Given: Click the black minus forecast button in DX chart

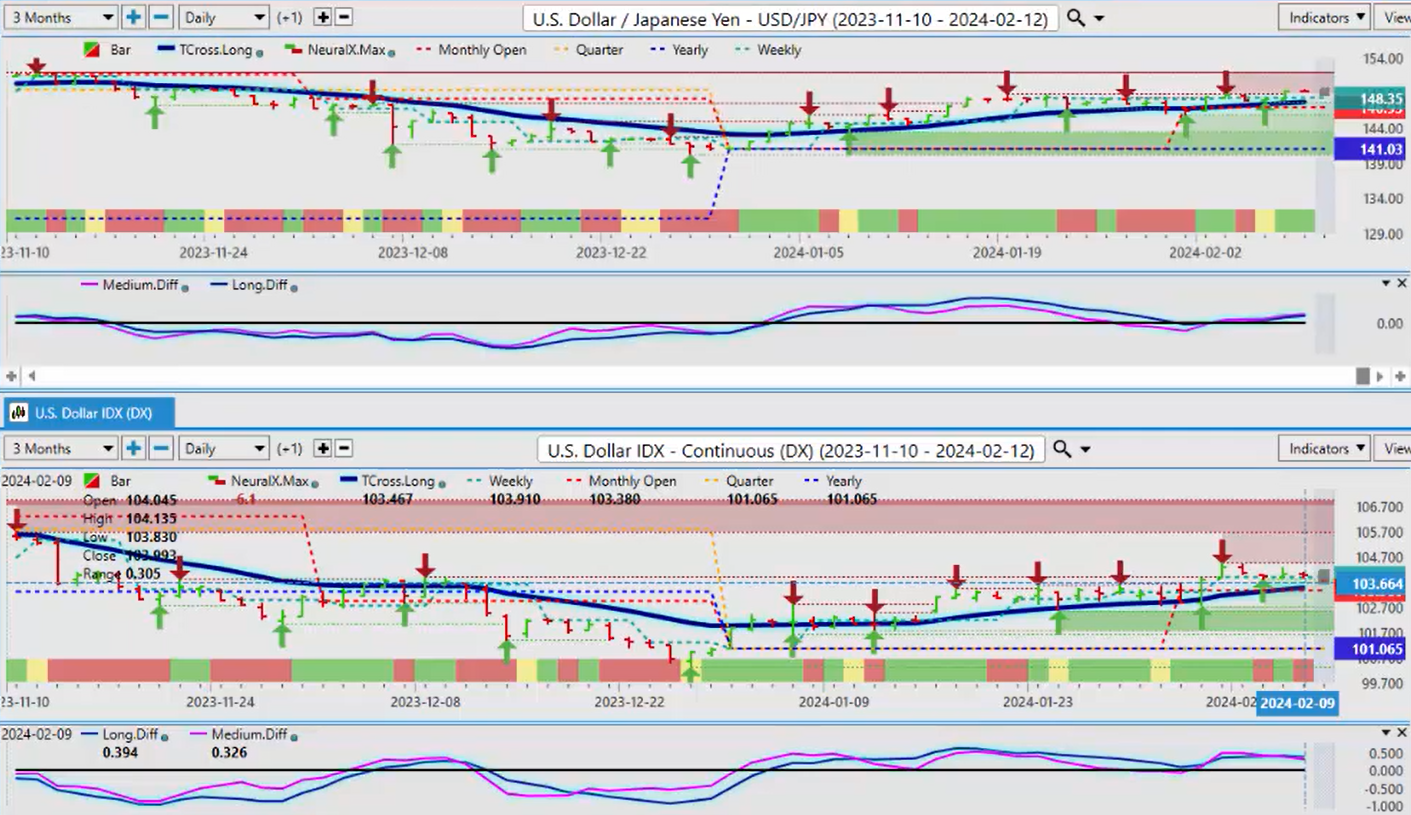Looking at the screenshot, I should pos(344,448).
